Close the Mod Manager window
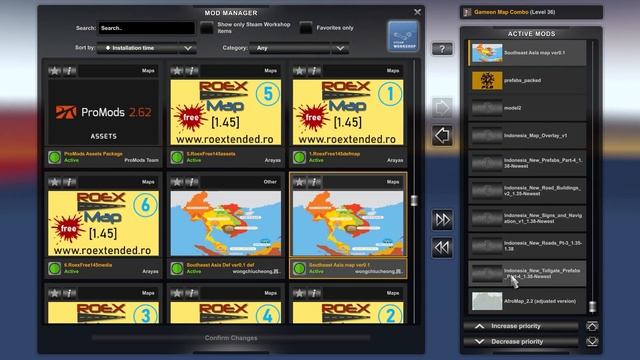The image size is (640, 360). (x=417, y=12)
